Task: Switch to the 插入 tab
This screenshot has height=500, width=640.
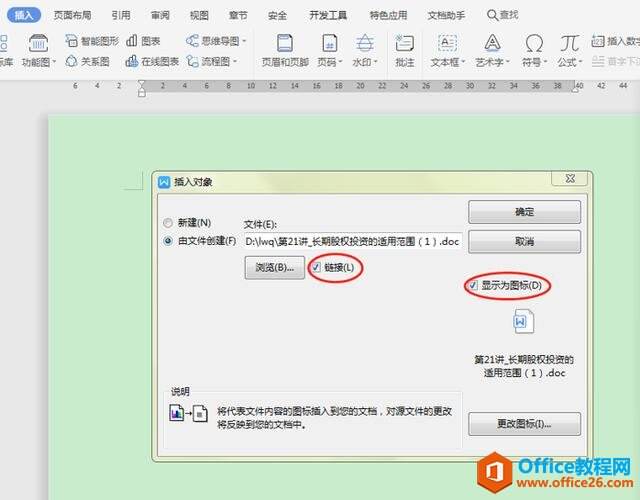Action: (24, 16)
